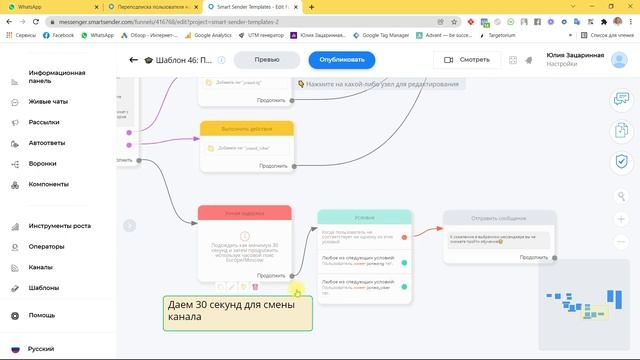
Task: Open Шаблоны in the sidebar
Action: pyautogui.click(x=44, y=288)
